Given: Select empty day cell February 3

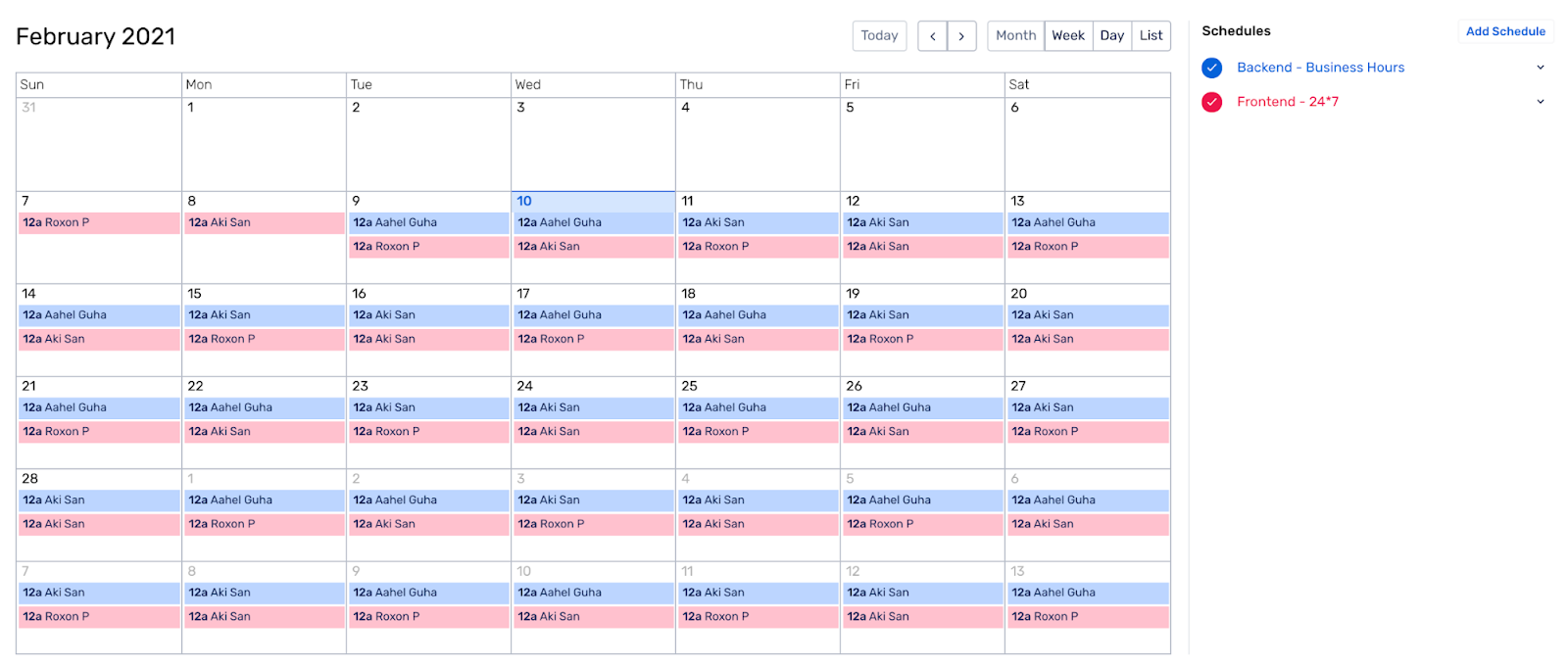Looking at the screenshot, I should [x=593, y=144].
